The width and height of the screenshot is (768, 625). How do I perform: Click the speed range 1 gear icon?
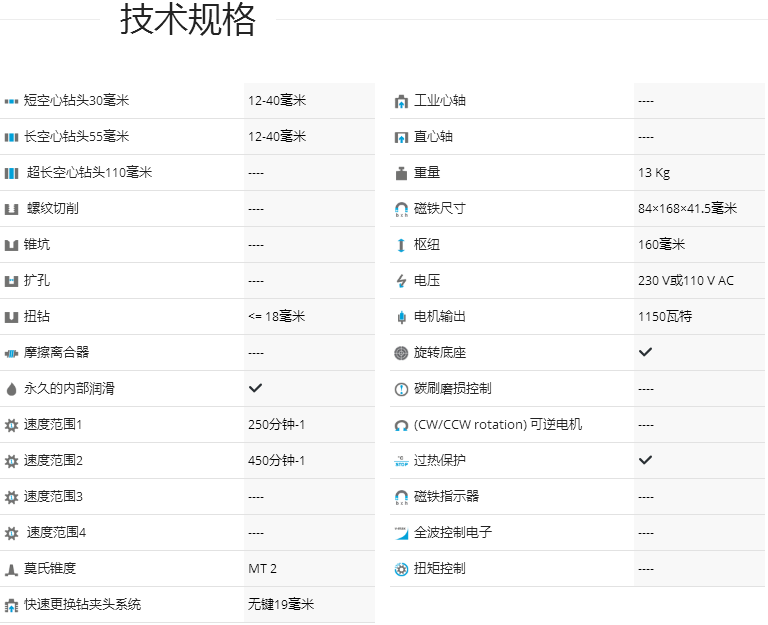tap(12, 425)
